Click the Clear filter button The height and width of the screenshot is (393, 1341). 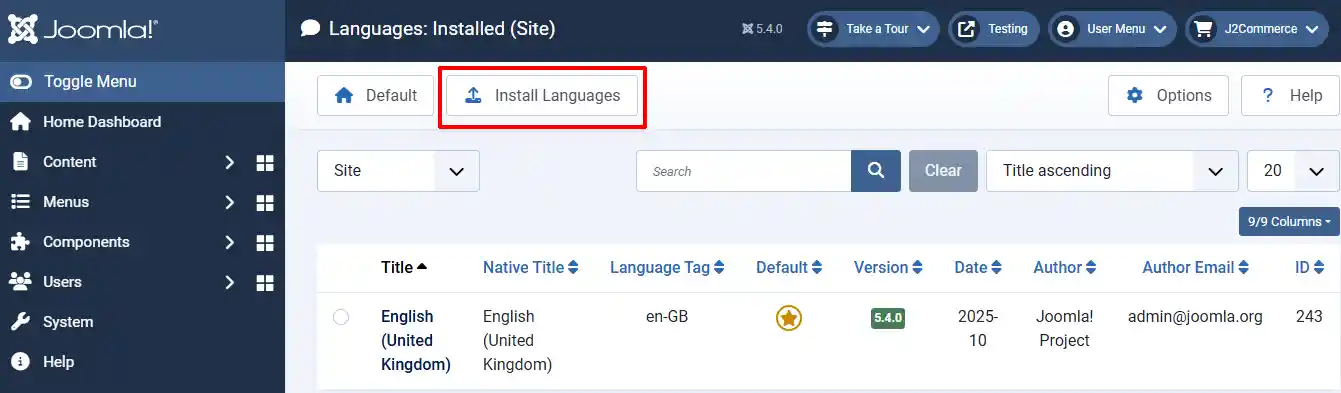click(x=943, y=171)
